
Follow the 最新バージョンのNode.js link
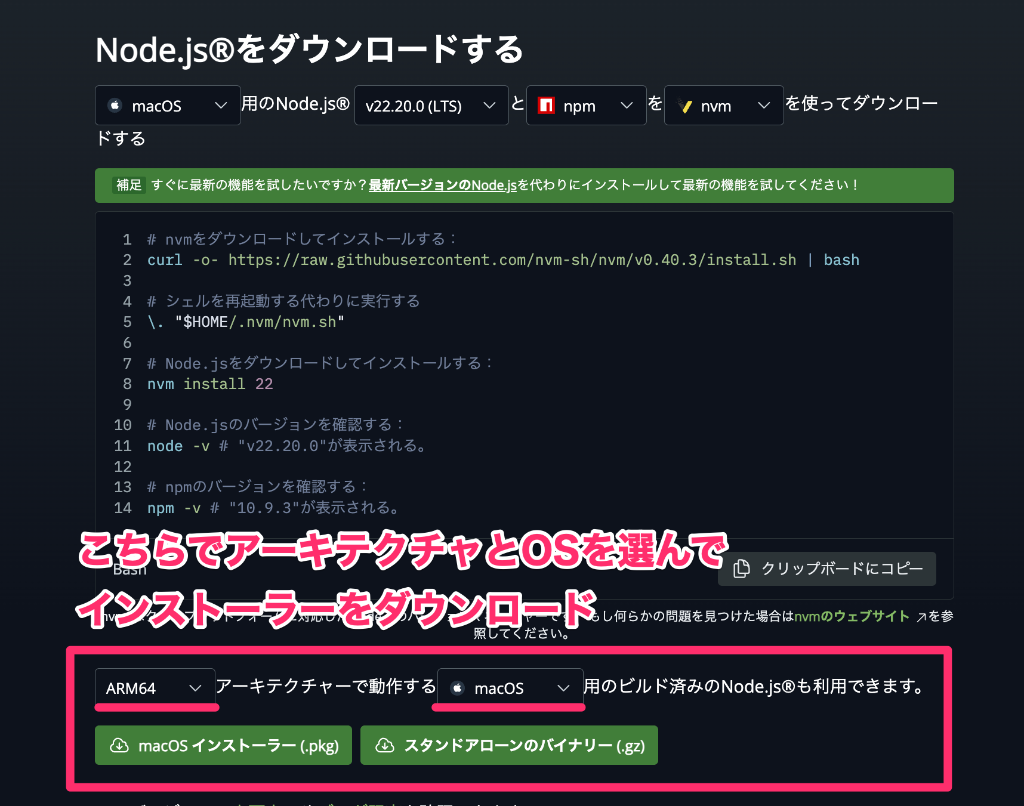442,185
